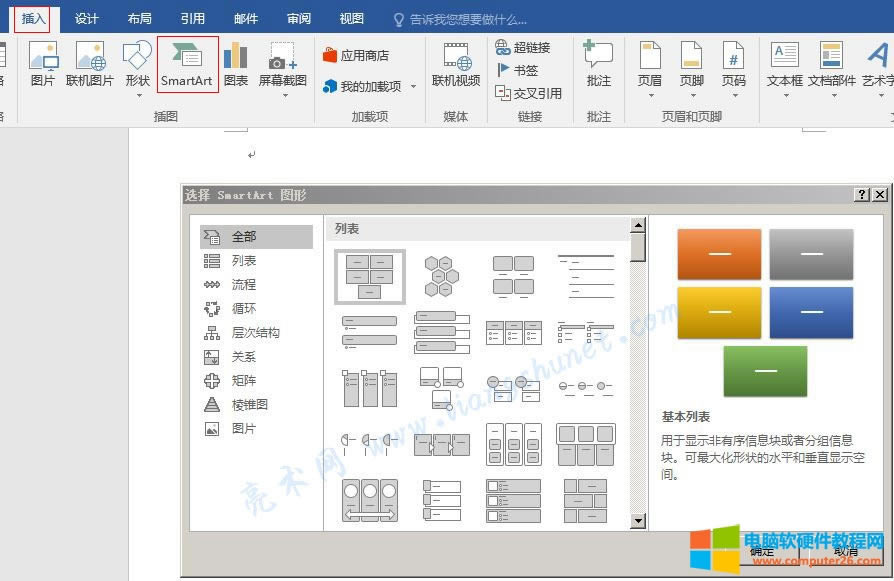Choose the grouped list layout thumbnail
894x581 pixels.
tap(514, 444)
